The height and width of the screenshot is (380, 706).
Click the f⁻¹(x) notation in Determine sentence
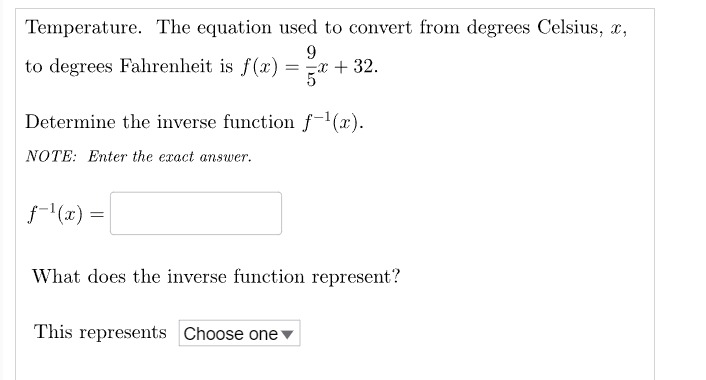pos(332,122)
